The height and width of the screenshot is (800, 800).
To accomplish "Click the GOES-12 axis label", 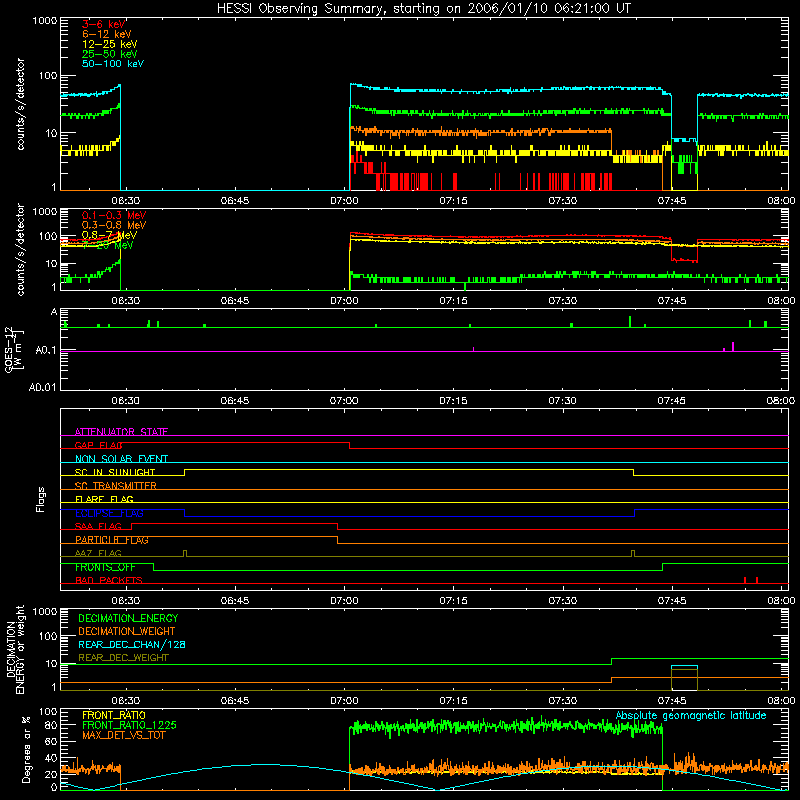I will tap(14, 350).
